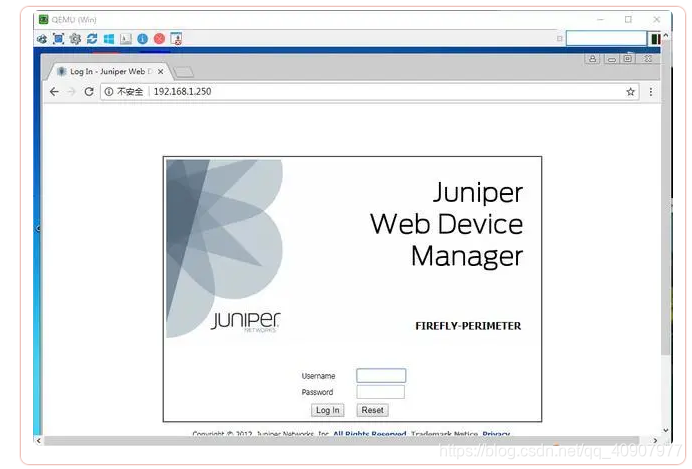
Task: Bookmark page with the star icon
Action: 630,92
